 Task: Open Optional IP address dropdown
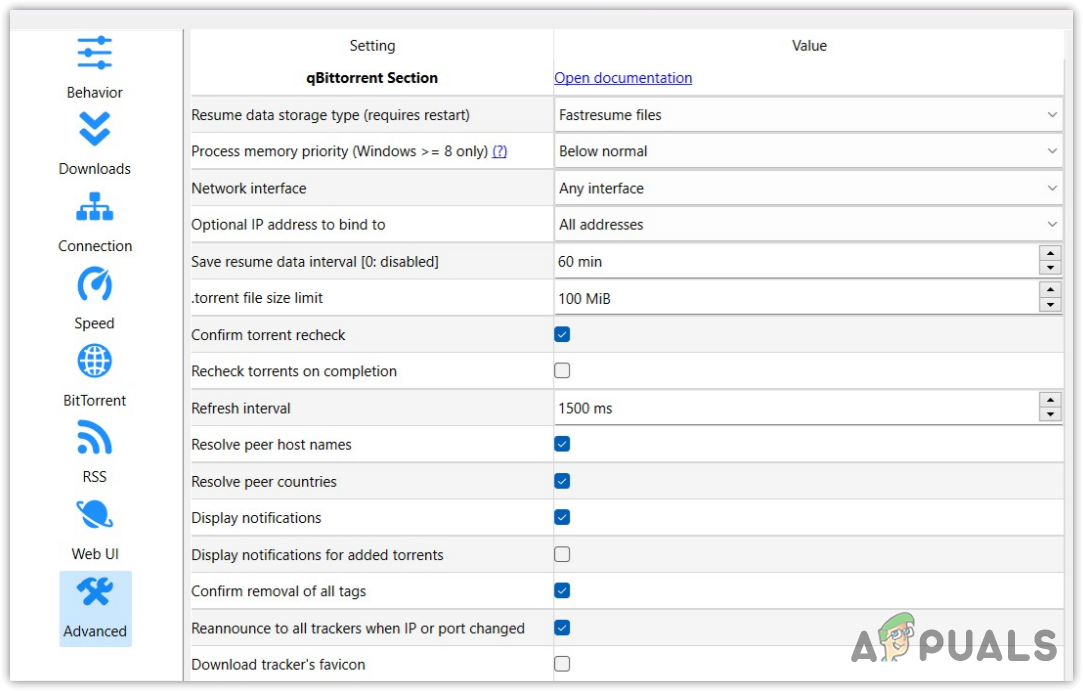pyautogui.click(x=808, y=225)
